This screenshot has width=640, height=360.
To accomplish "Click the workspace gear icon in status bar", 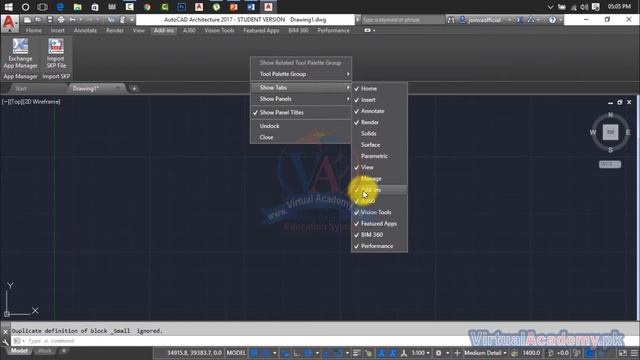I will coord(438,353).
